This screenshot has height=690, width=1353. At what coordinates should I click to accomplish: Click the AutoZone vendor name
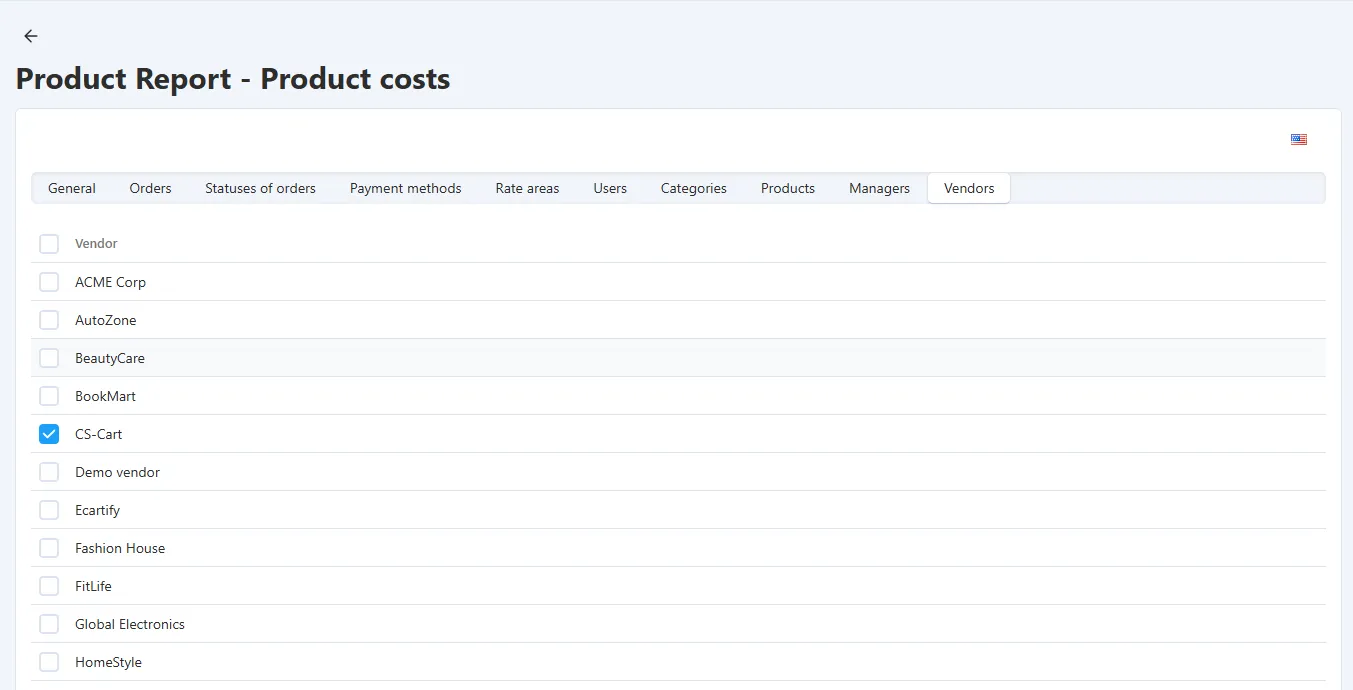pyautogui.click(x=106, y=320)
